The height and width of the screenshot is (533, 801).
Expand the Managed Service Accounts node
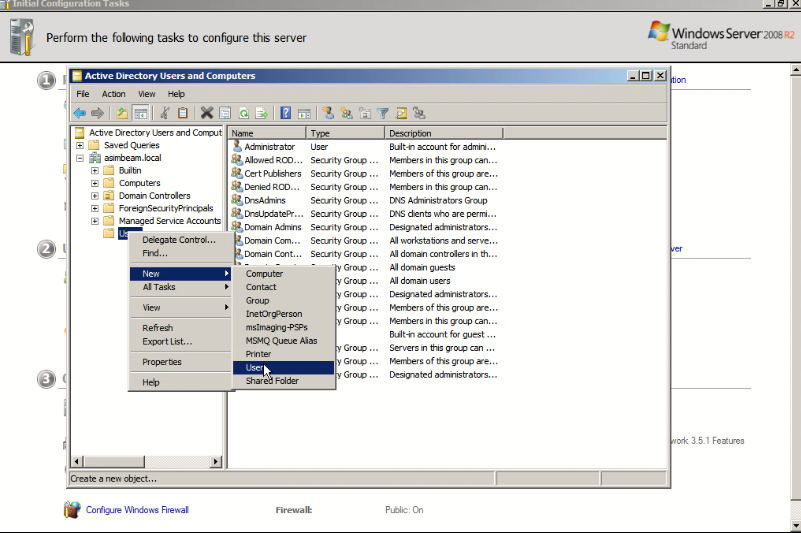(95, 221)
